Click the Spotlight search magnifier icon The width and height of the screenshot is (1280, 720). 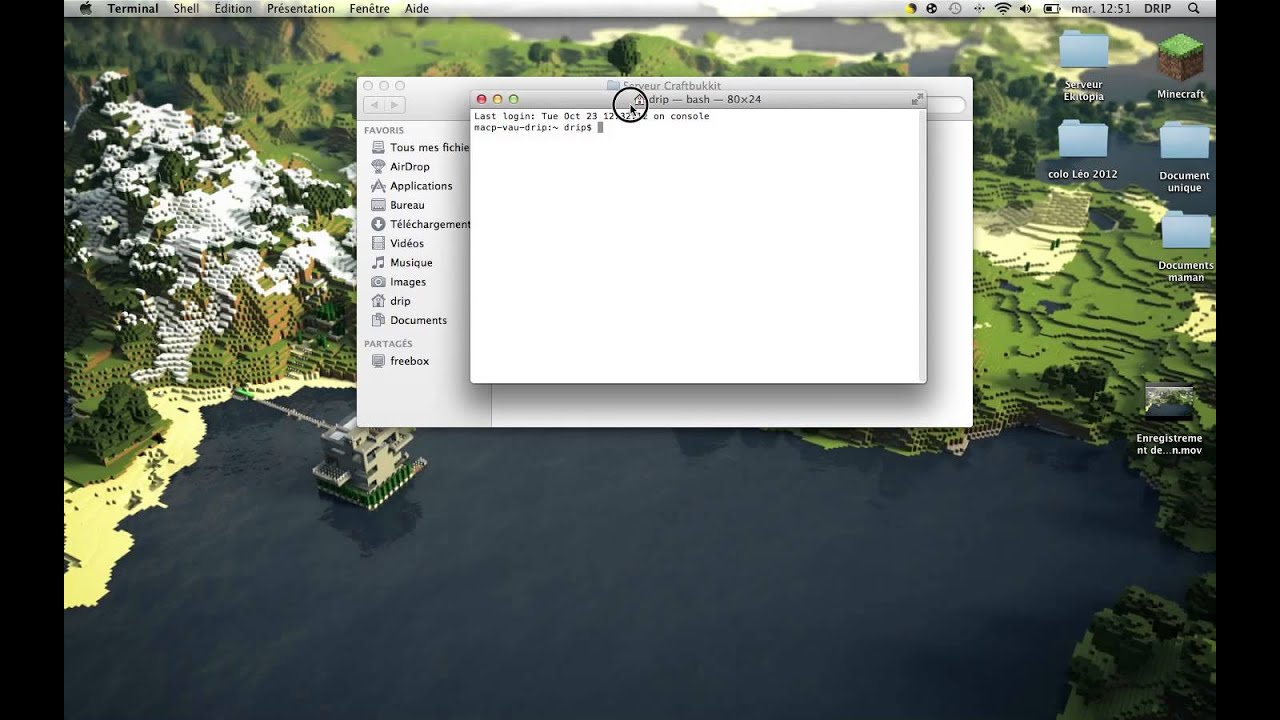pos(1193,8)
